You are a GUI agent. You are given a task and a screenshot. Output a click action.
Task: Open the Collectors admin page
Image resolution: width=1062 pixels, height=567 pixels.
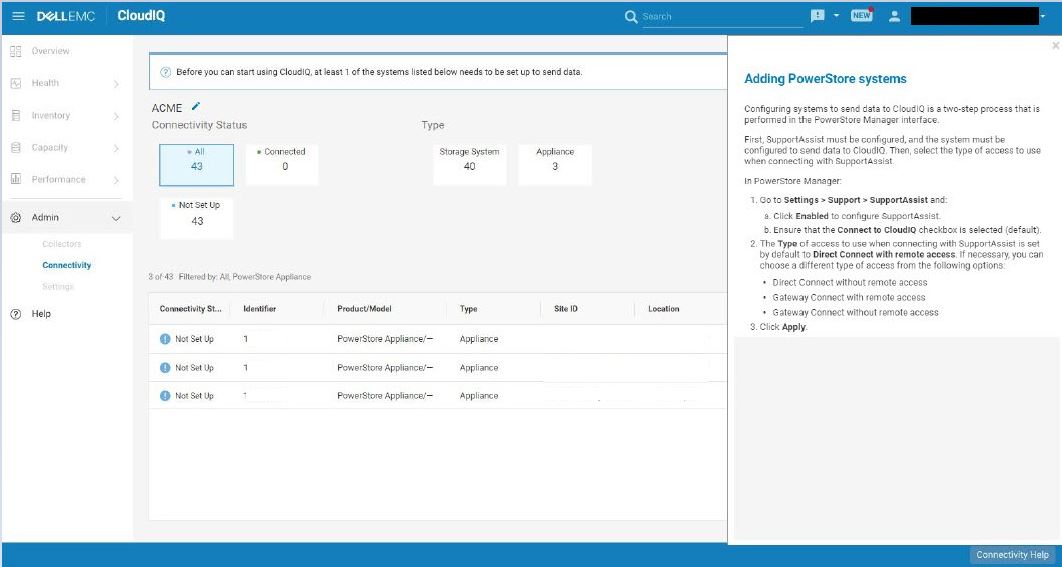coord(62,244)
